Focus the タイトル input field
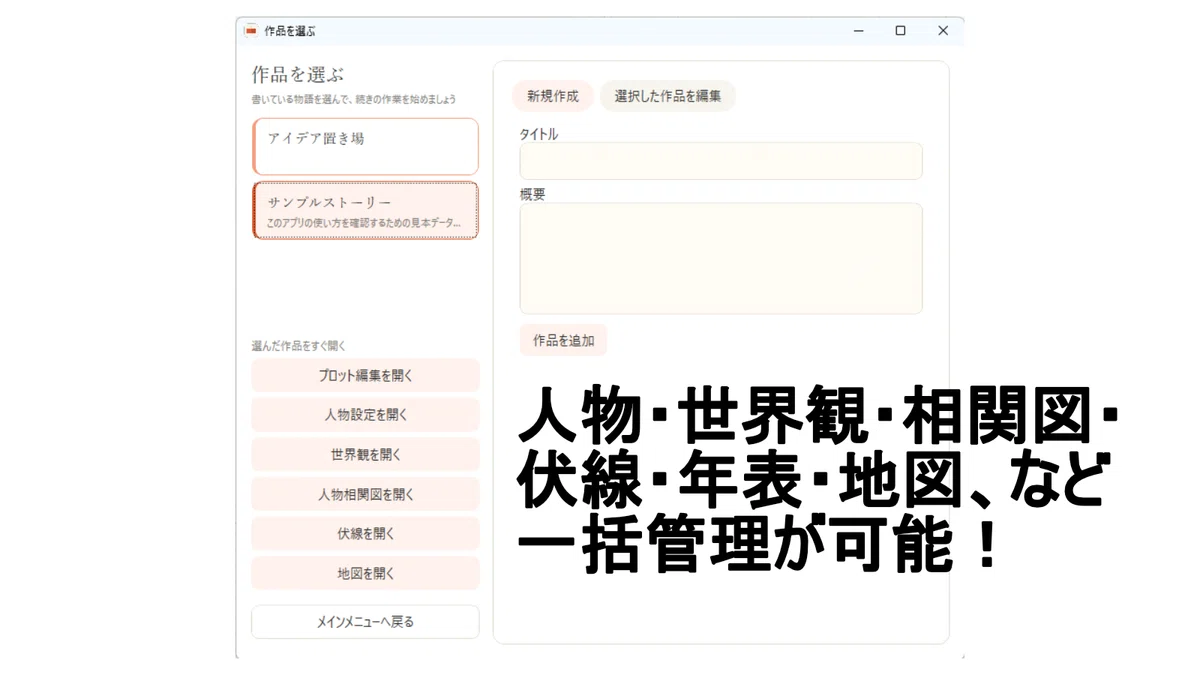 [x=721, y=161]
